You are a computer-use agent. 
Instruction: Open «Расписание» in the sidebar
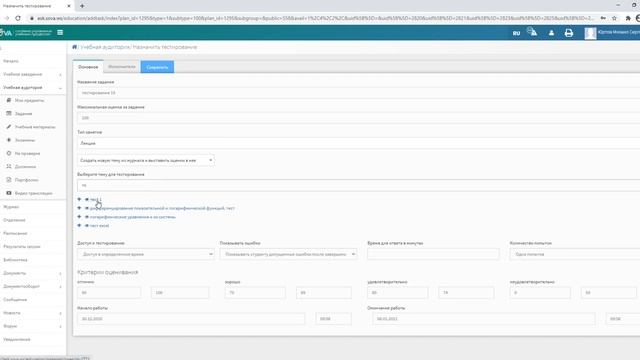15,233
